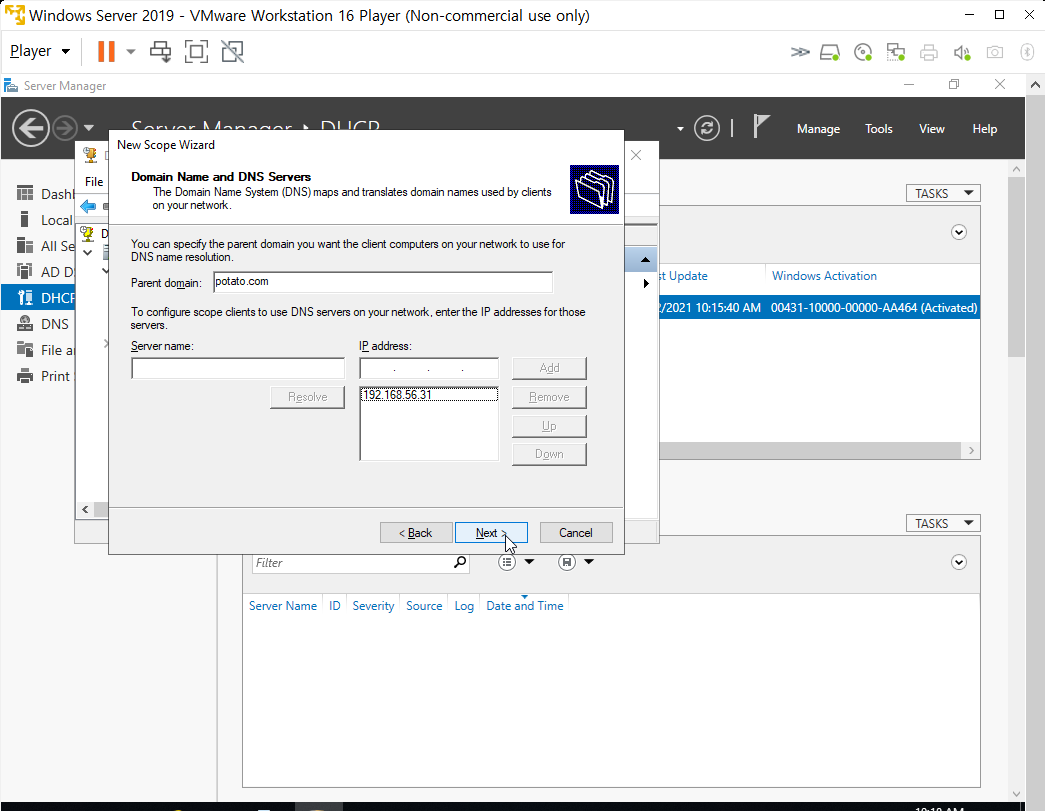Click Next in the New Scope Wizard
This screenshot has height=811, width=1045.
[x=491, y=532]
